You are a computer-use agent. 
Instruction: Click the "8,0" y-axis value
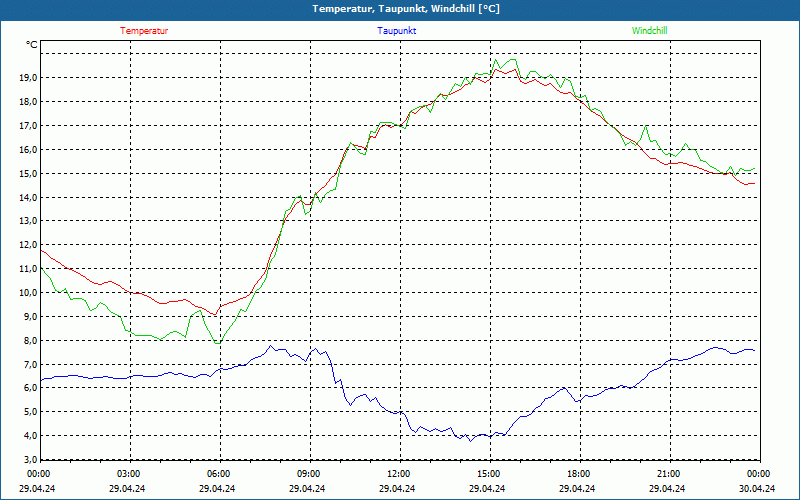[x=30, y=340]
